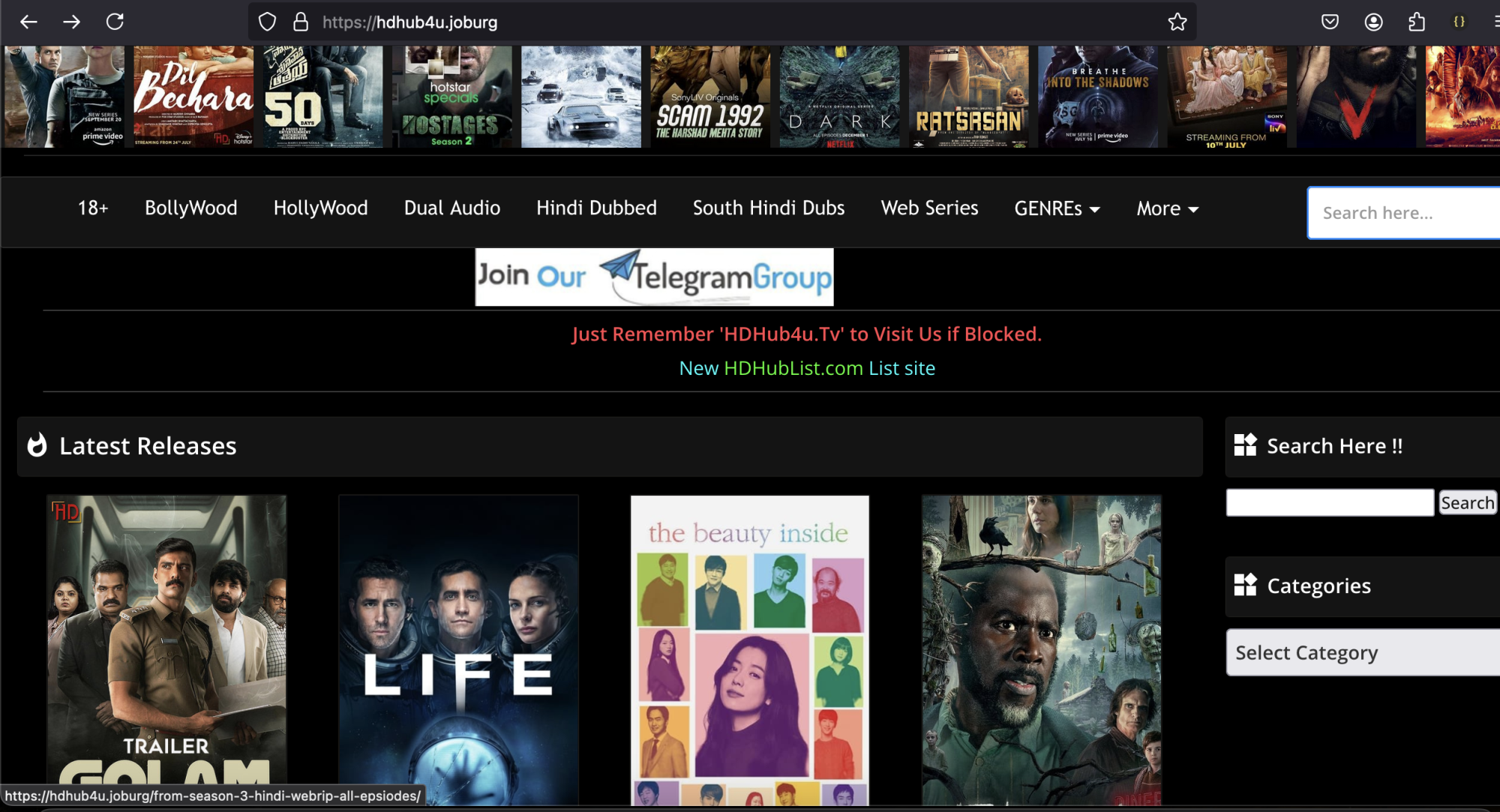Click the browser forward arrow
Image resolution: width=1500 pixels, height=812 pixels.
[71, 22]
